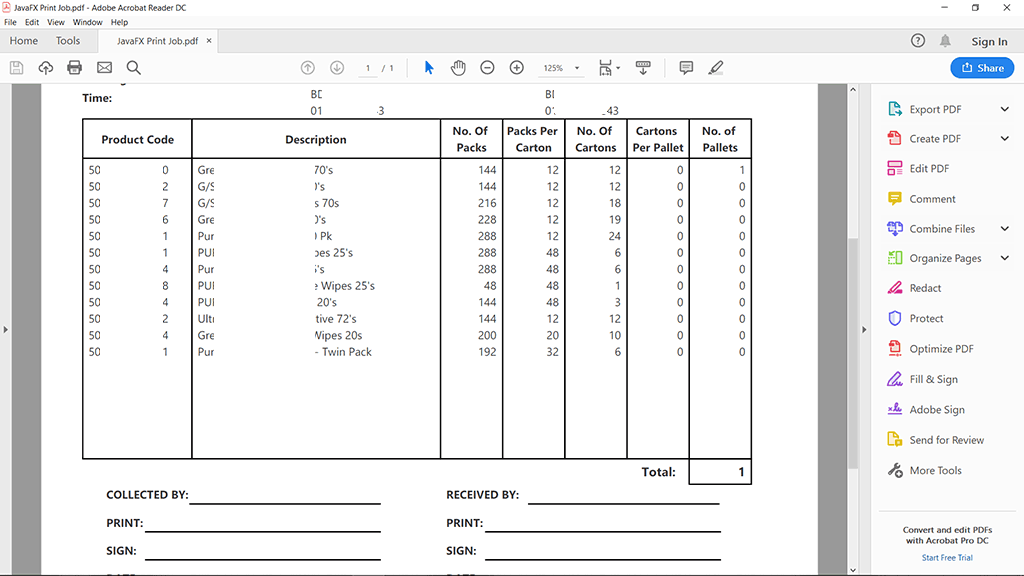1024x576 pixels.
Task: Open Send for Review tool
Action: tap(946, 440)
